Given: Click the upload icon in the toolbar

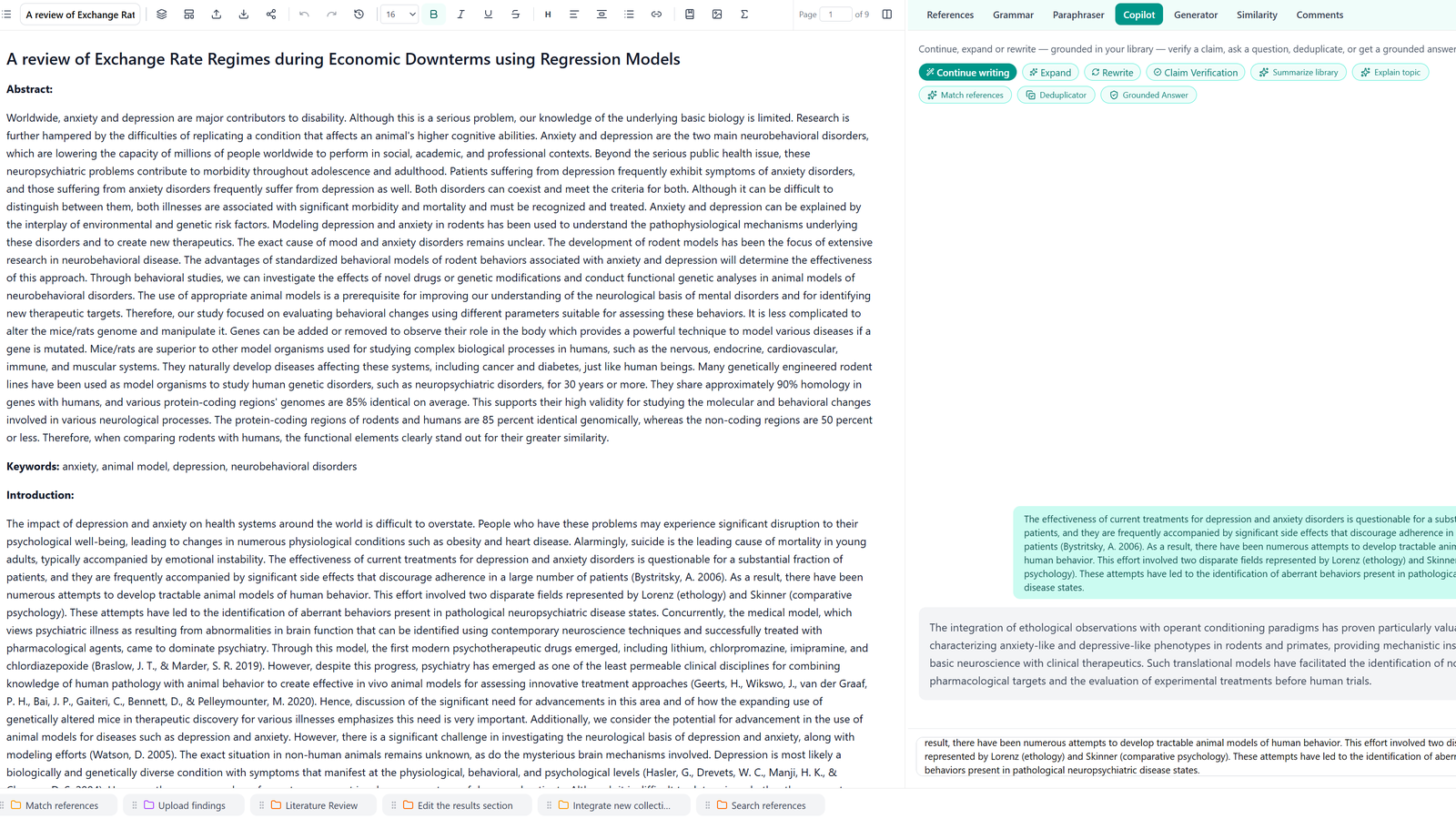Looking at the screenshot, I should click(217, 15).
